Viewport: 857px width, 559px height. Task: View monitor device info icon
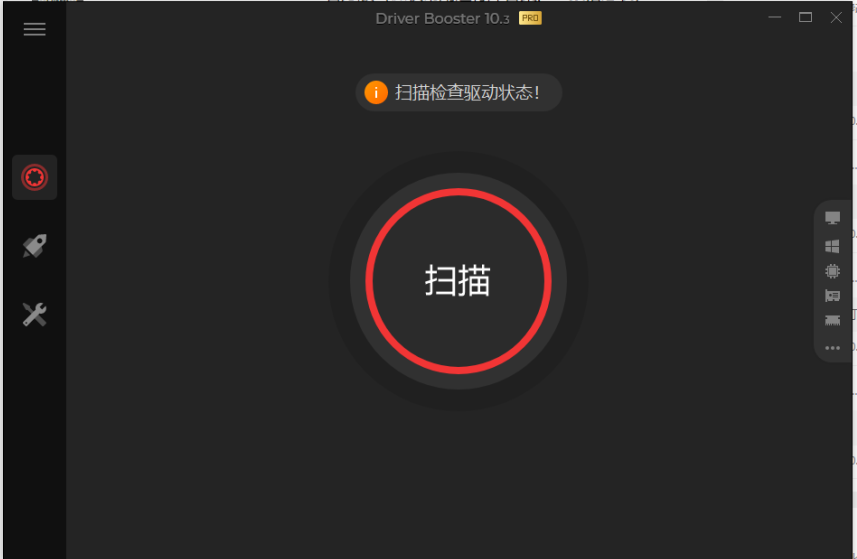click(832, 218)
